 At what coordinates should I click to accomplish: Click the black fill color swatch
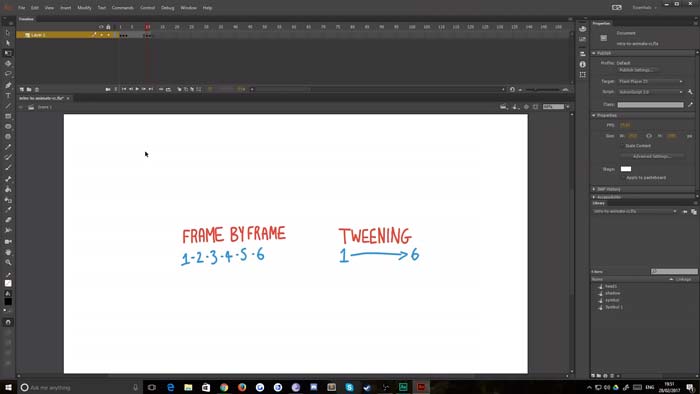click(8, 302)
